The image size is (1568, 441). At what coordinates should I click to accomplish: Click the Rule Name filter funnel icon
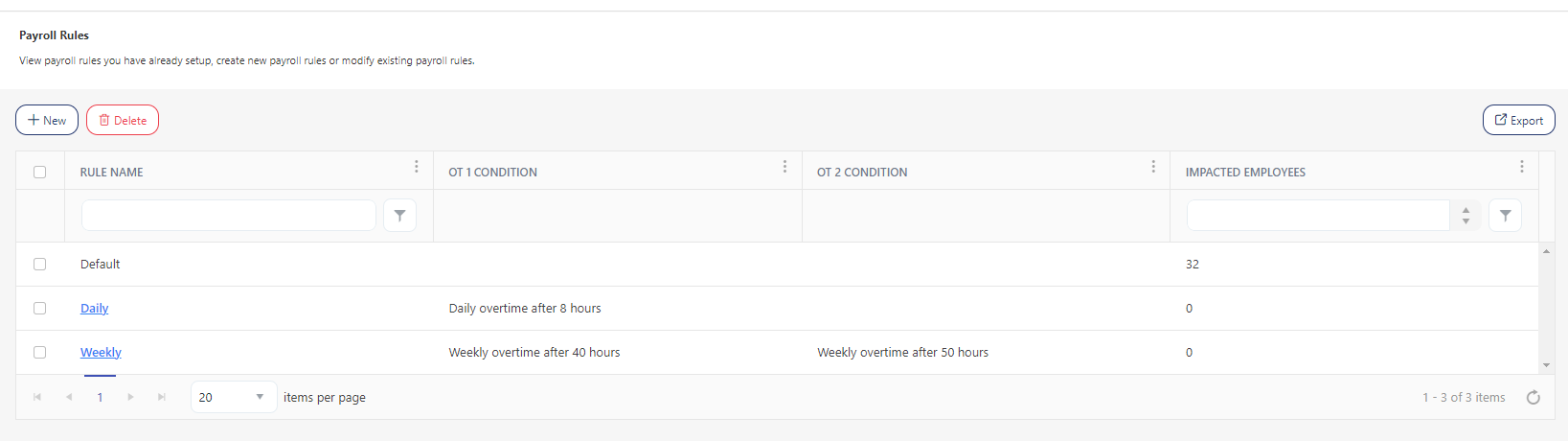coord(399,216)
